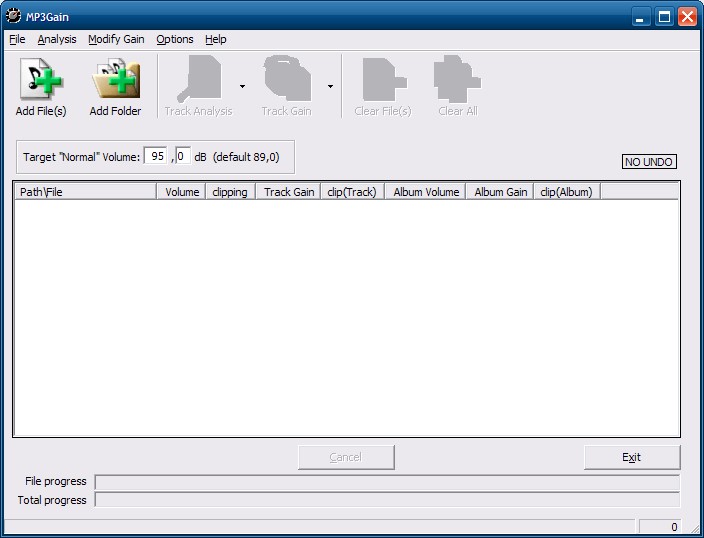
Task: Click the target volume decimal field
Action: click(182, 156)
